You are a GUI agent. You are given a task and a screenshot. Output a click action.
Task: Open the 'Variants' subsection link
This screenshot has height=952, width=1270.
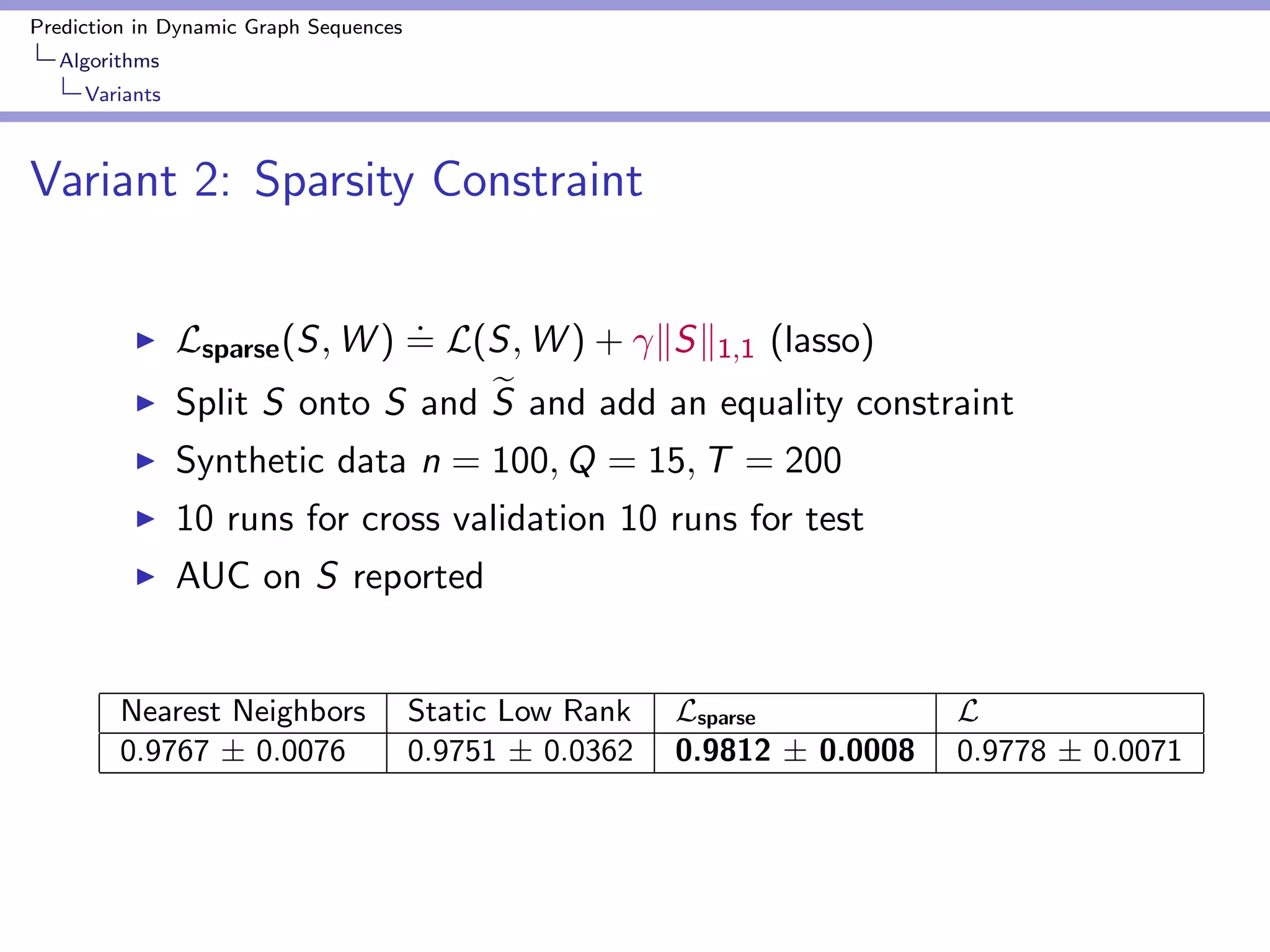[123, 94]
